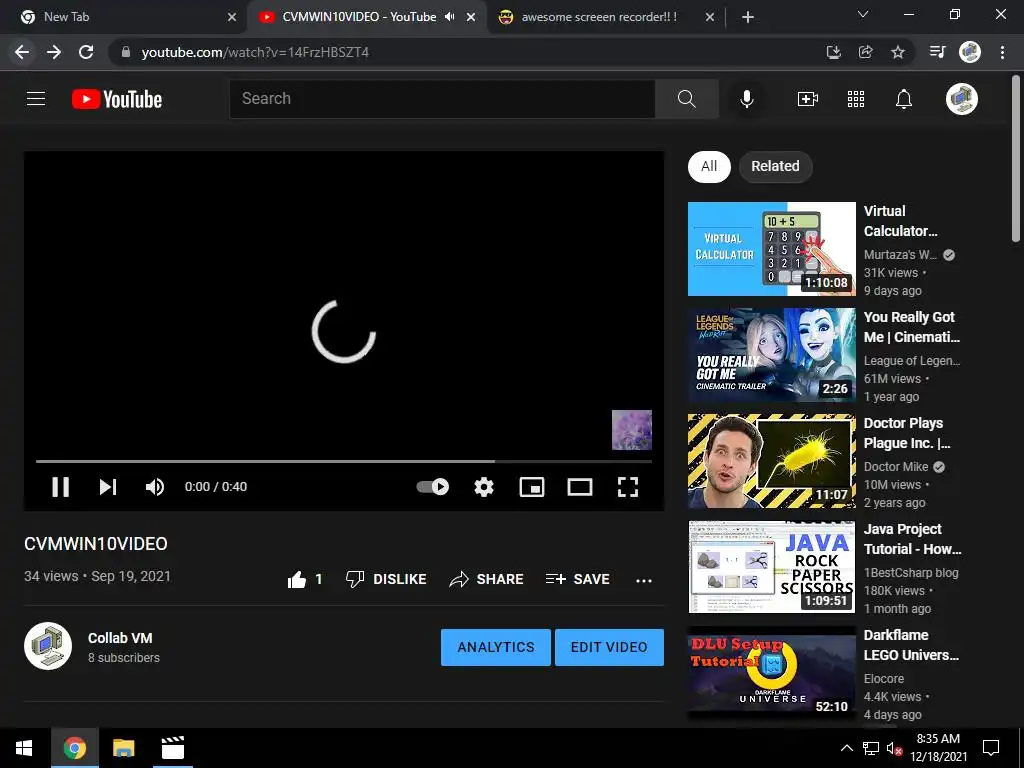Pause the video
Screen dimensions: 1024x768
(x=61, y=487)
